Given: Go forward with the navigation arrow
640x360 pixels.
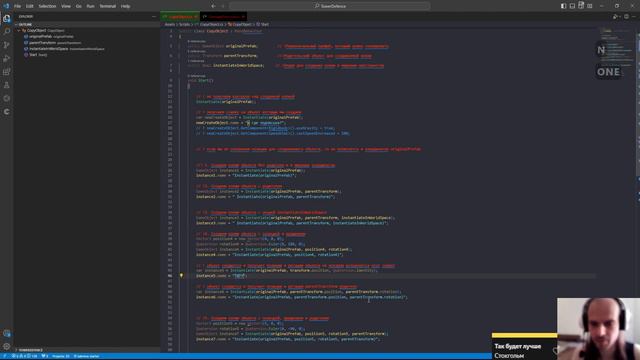Looking at the screenshot, I should pos(223,6).
